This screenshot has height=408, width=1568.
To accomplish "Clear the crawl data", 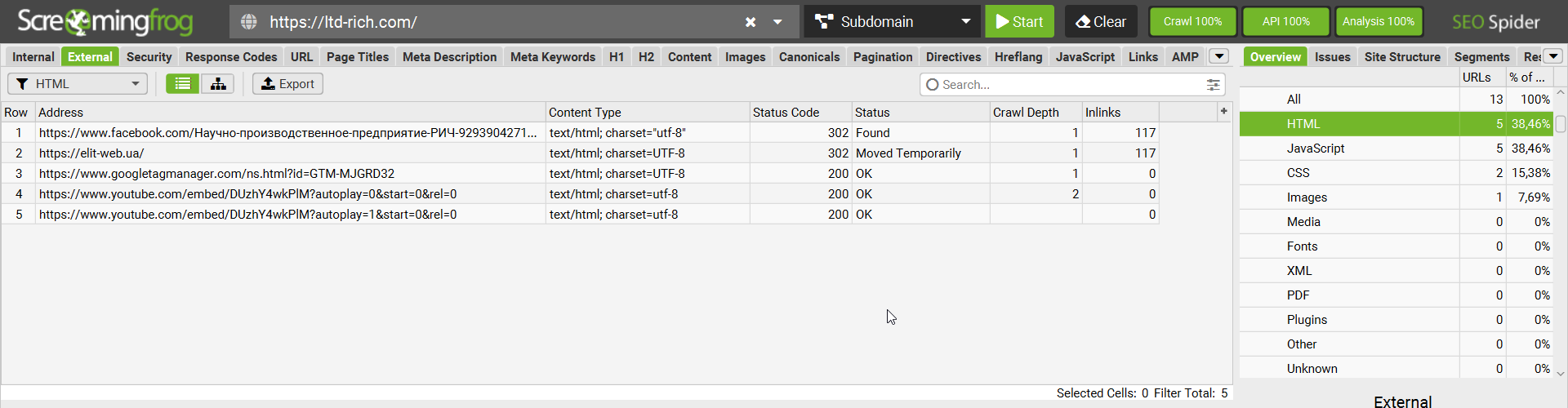I will (1101, 21).
